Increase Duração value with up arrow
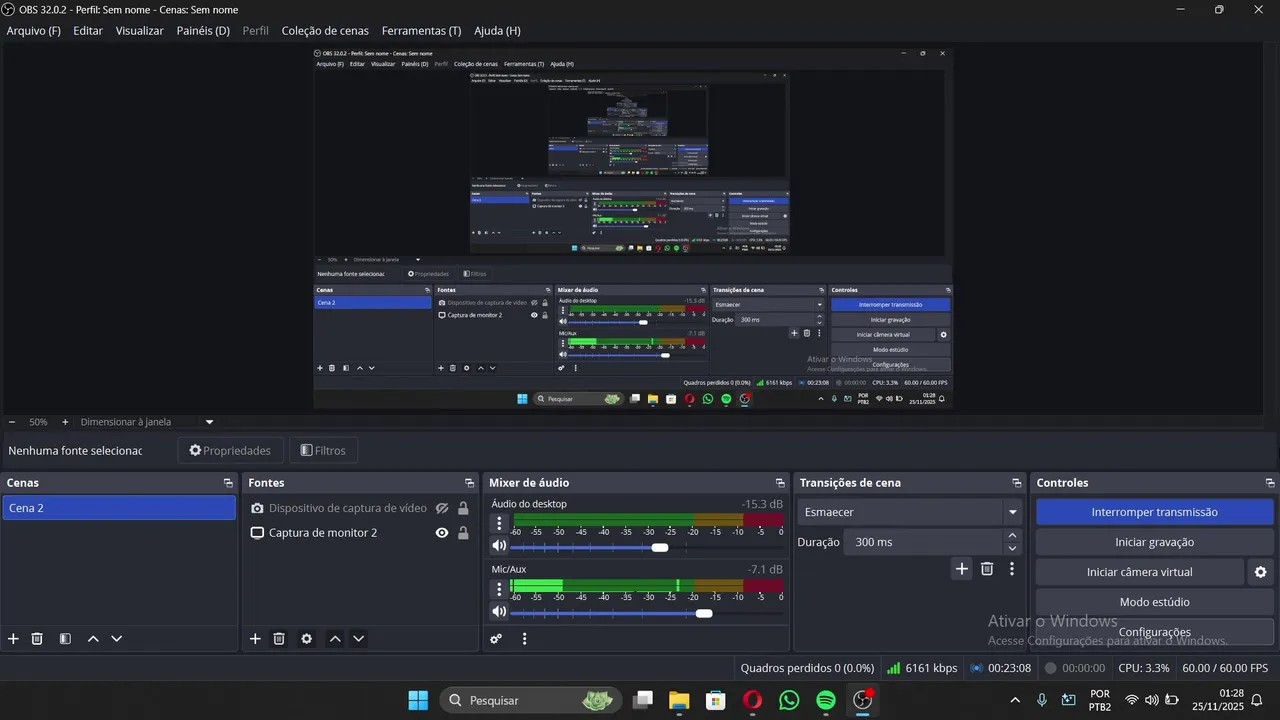This screenshot has width=1280, height=720. tap(1012, 536)
